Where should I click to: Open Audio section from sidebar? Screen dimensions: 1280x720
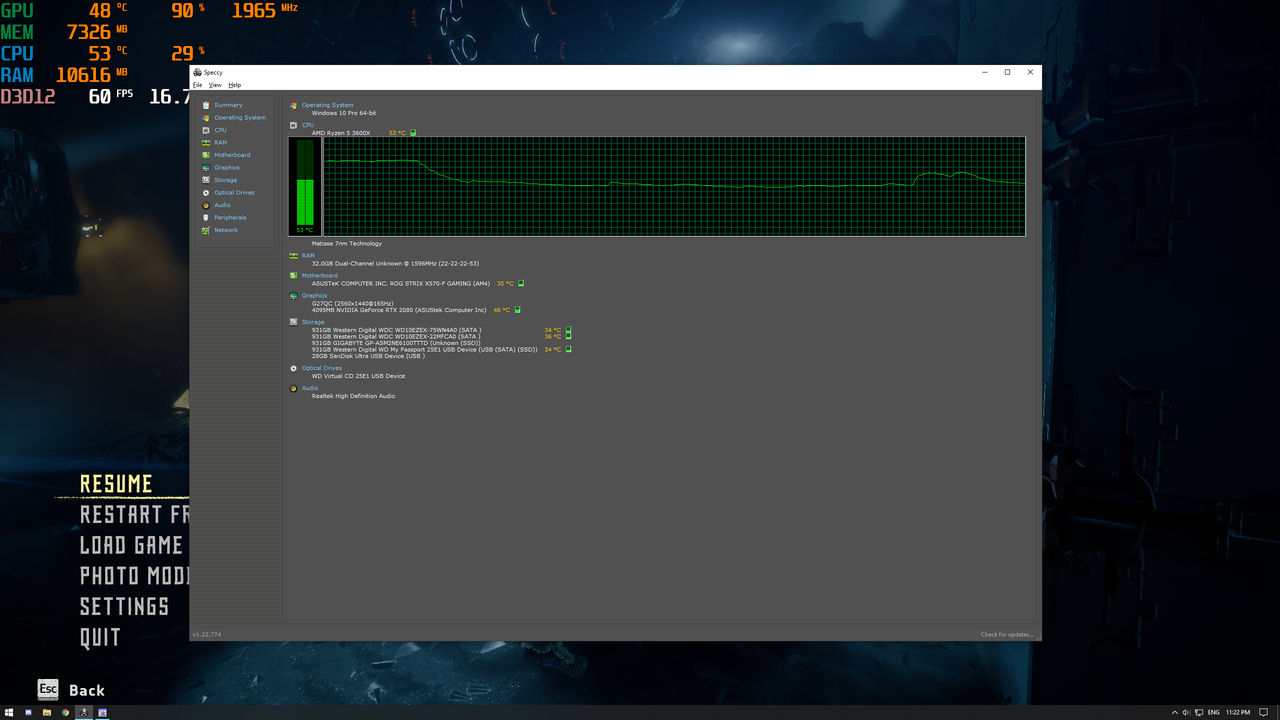(222, 205)
